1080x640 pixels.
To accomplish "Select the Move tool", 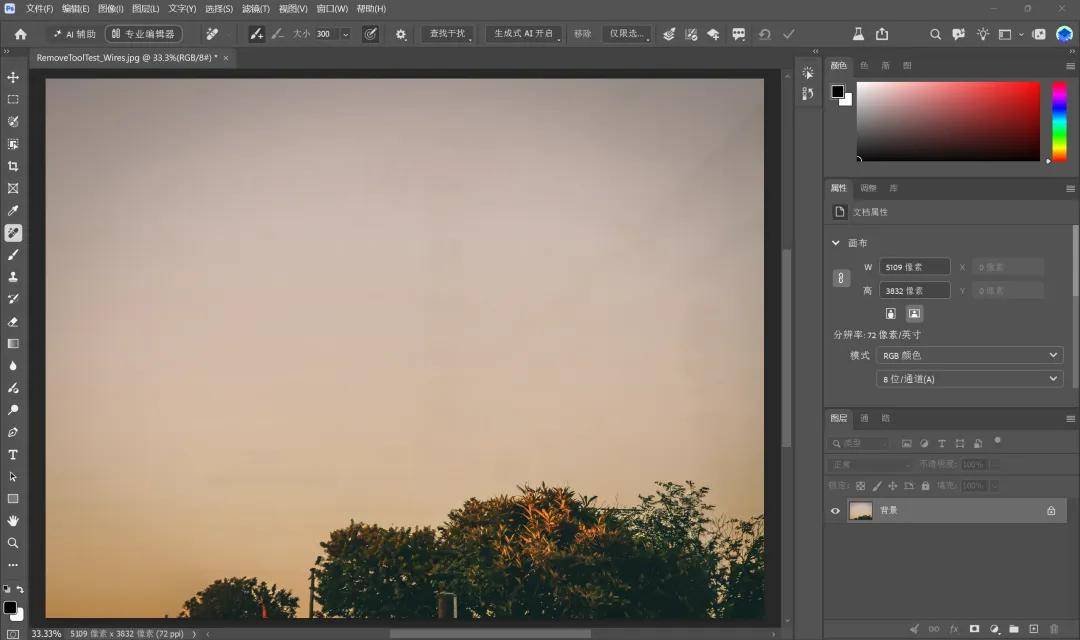I will pyautogui.click(x=13, y=77).
